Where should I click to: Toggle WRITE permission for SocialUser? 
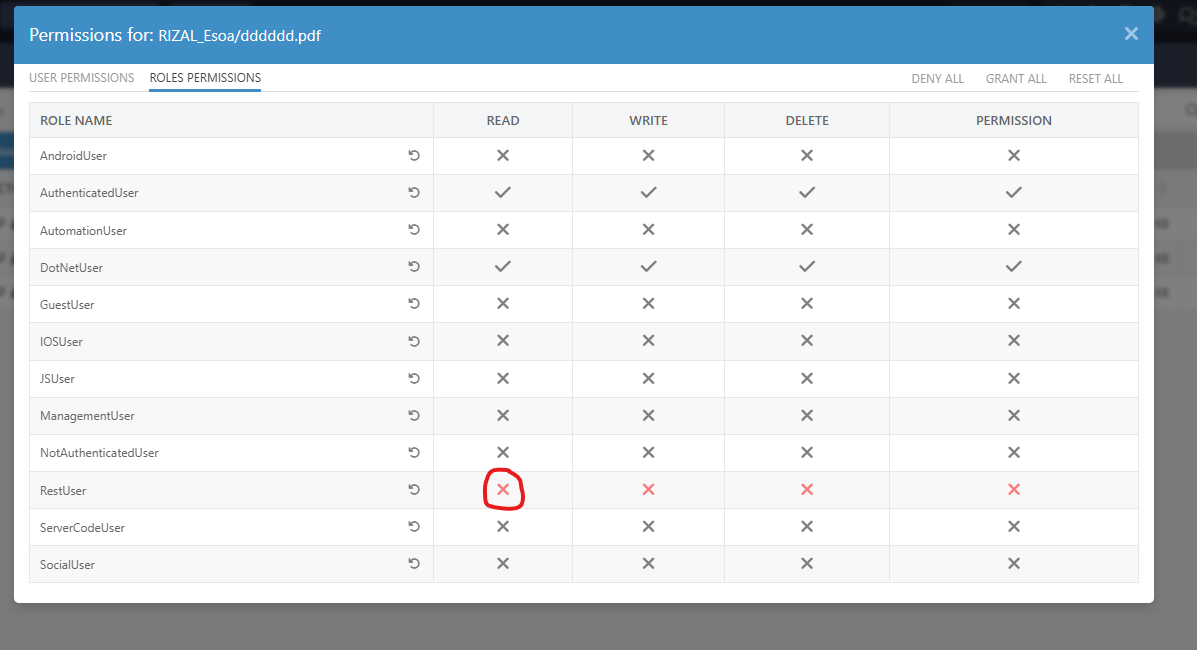pos(648,564)
